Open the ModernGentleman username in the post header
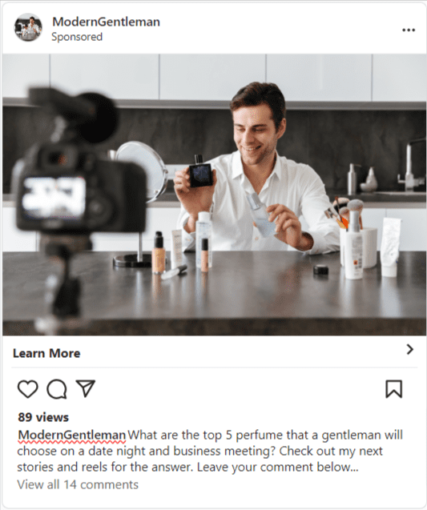Screen dimensions: 427x510 pos(106,22)
